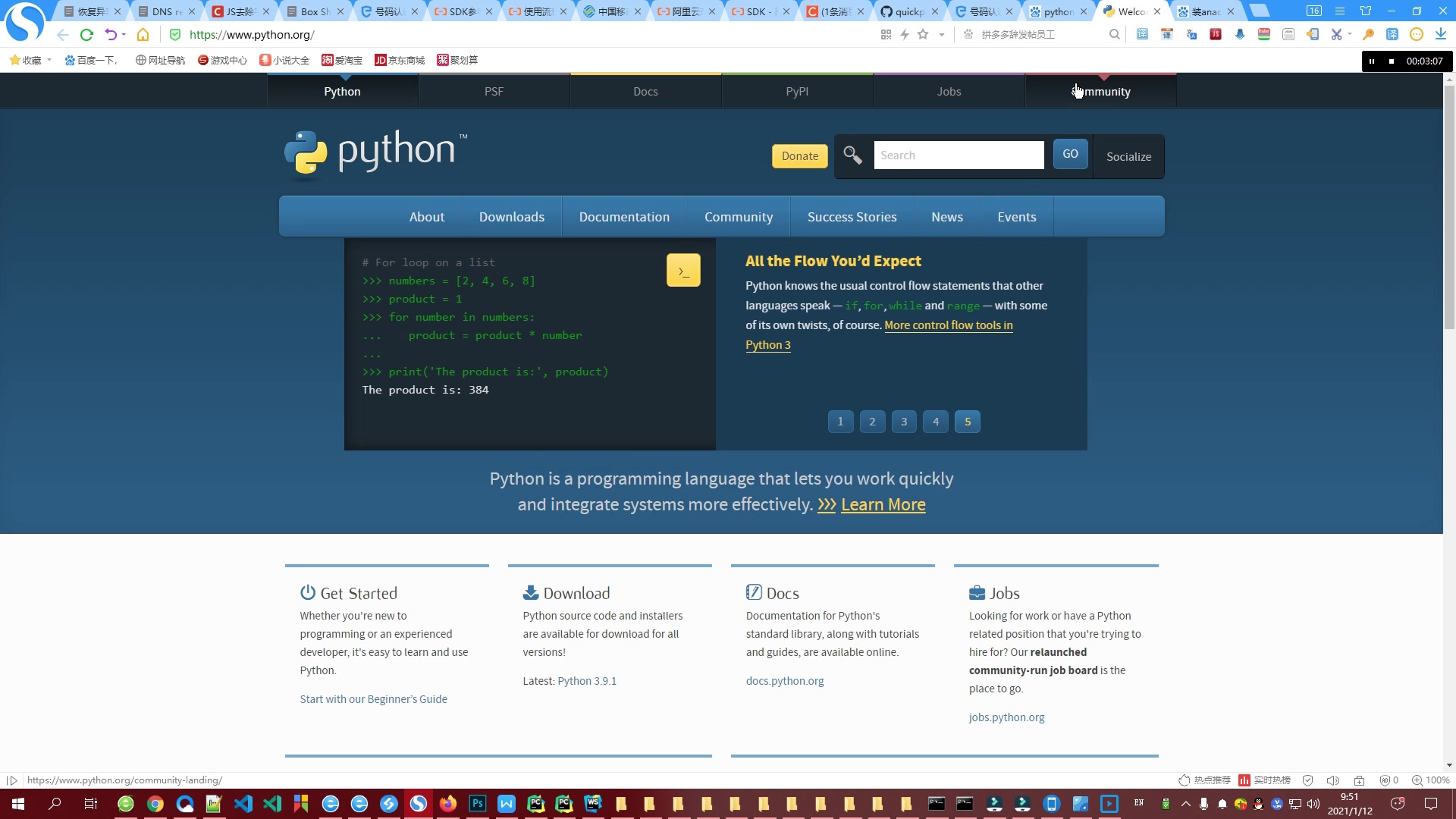
Task: Click the key password manager icon
Action: (1368, 35)
